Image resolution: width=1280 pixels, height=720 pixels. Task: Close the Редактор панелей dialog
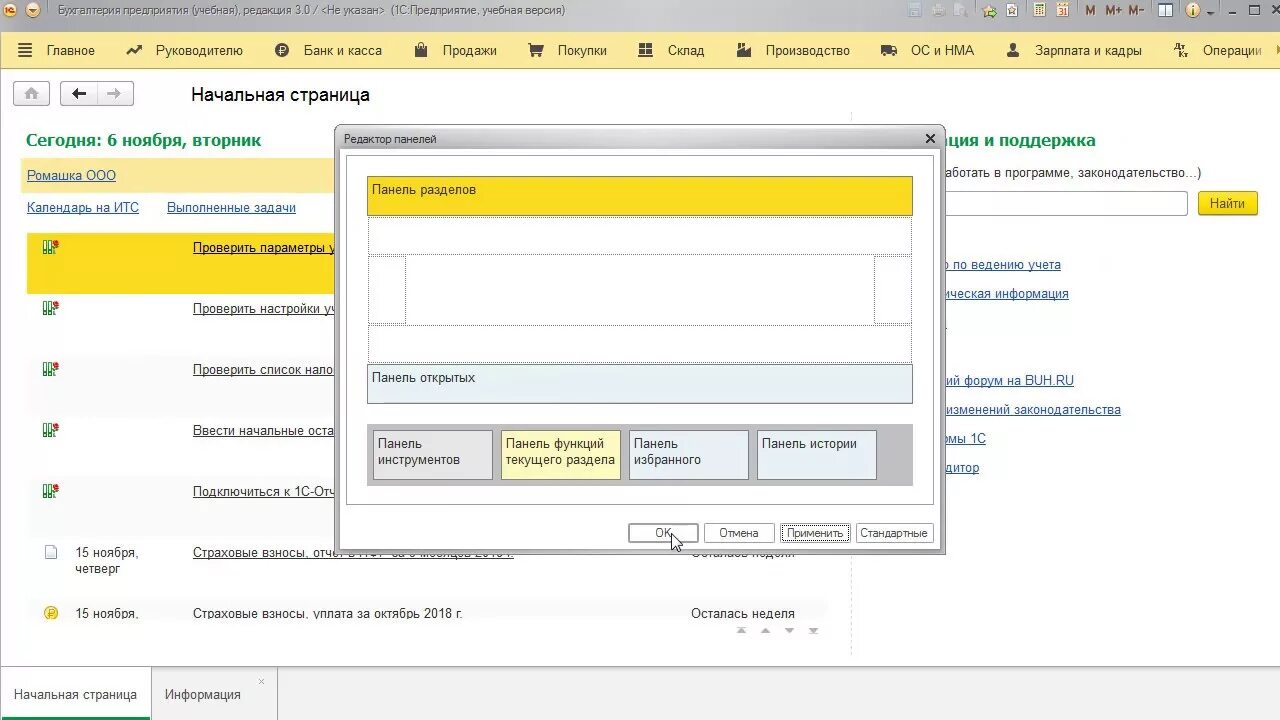tap(930, 139)
